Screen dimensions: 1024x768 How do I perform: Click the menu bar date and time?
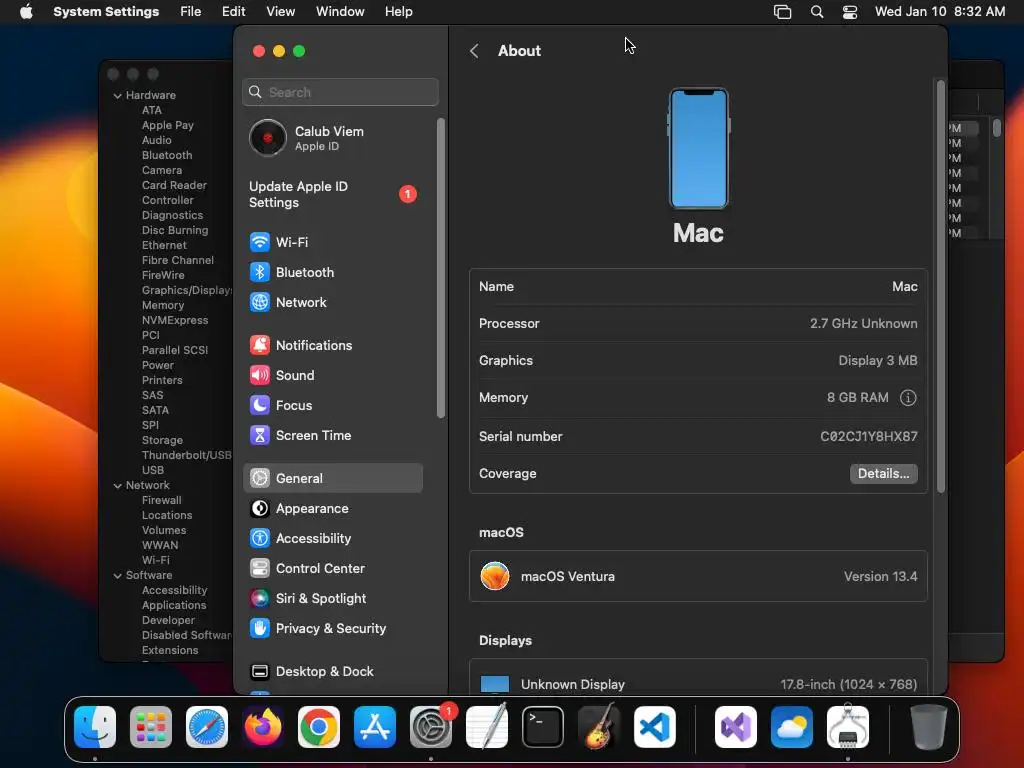(x=939, y=11)
